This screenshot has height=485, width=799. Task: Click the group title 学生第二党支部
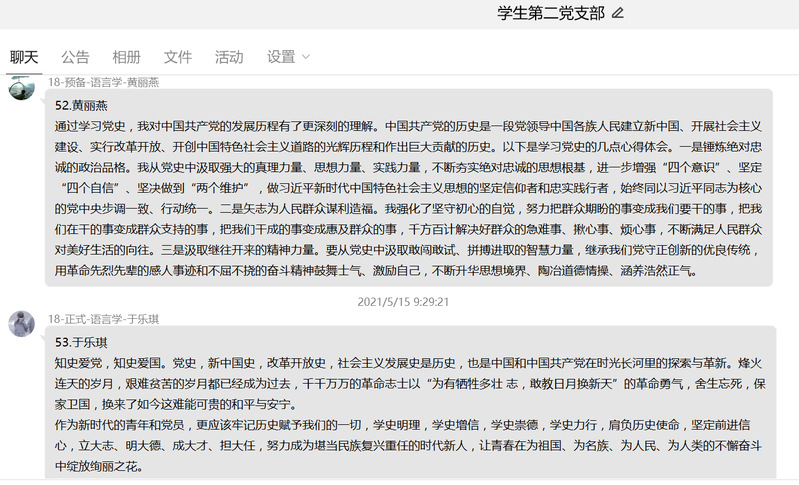pos(550,13)
